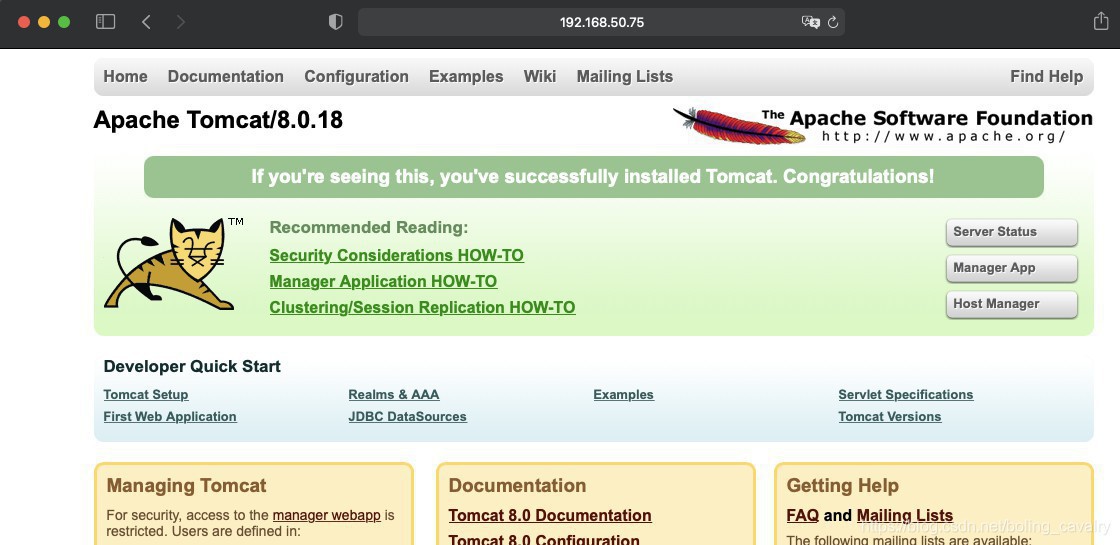Open Security Considerations HOW-TO link
The width and height of the screenshot is (1120, 545).
[x=396, y=256]
